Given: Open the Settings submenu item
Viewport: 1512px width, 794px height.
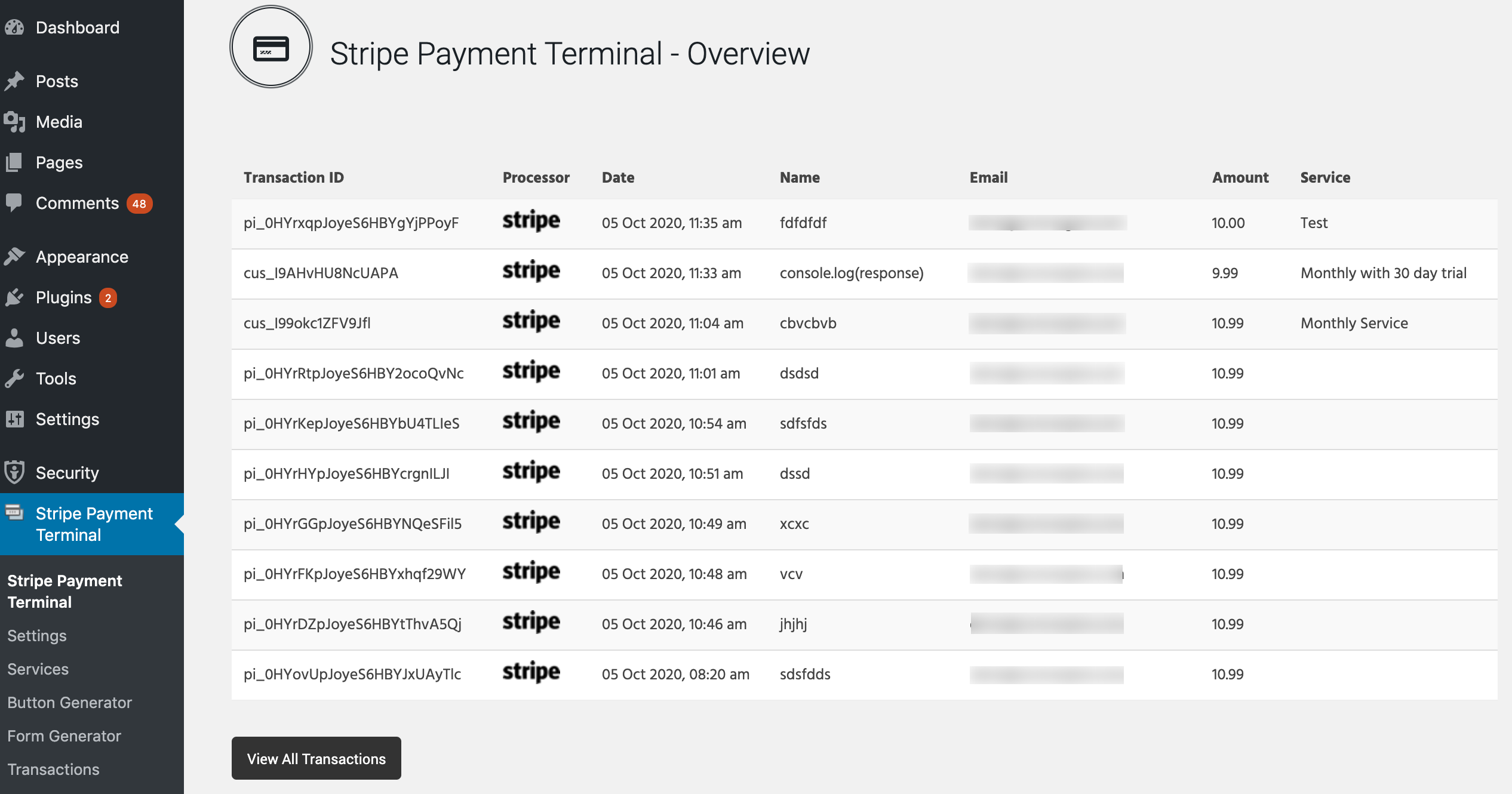Looking at the screenshot, I should (37, 636).
